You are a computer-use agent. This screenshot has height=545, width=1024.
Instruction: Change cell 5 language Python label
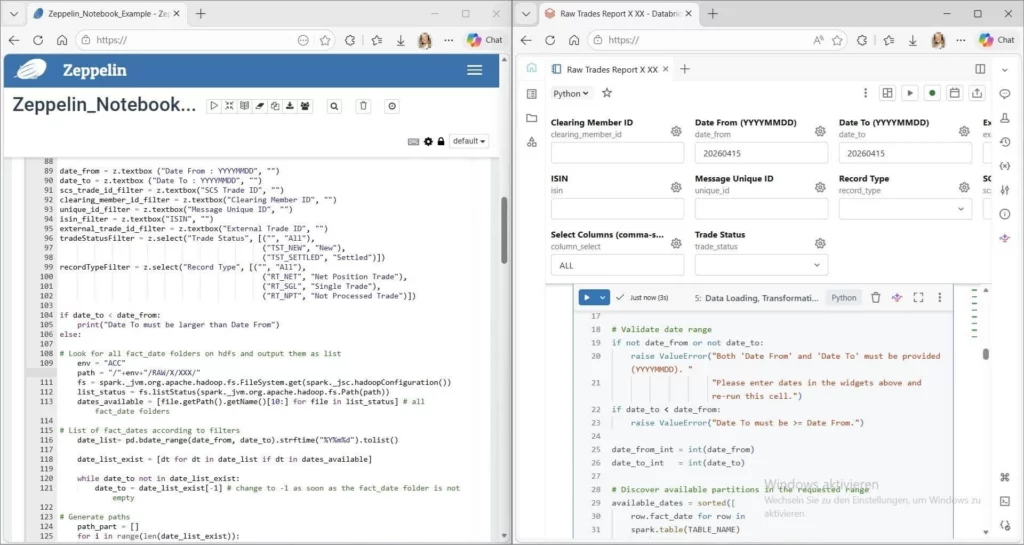[x=844, y=298]
